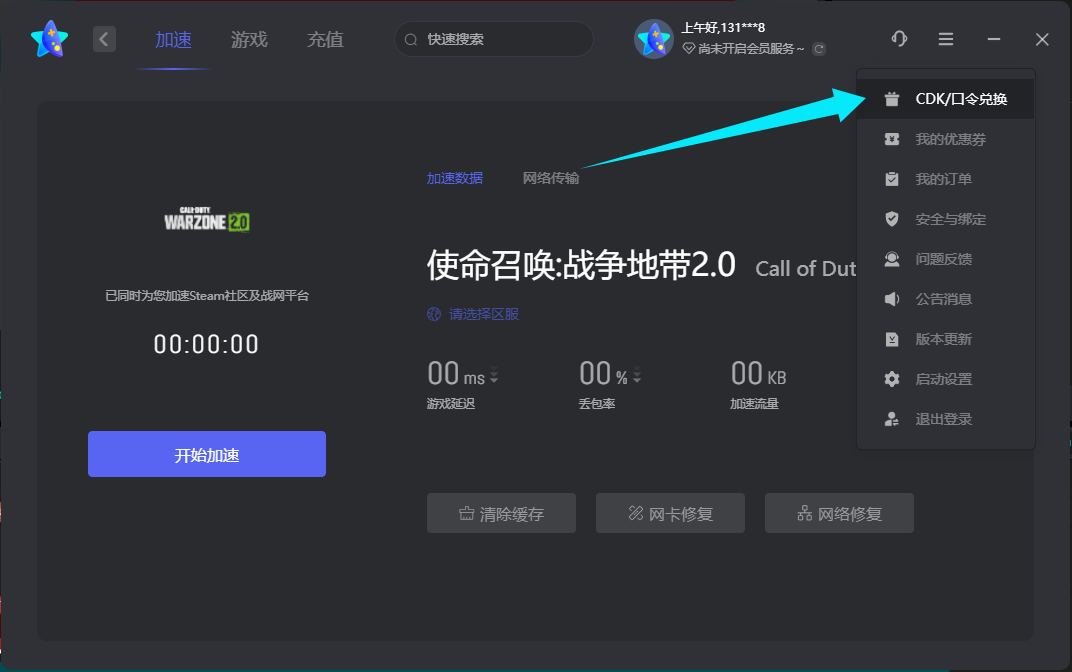The image size is (1072, 672).
Task: Click the speaker icon beside 公告消息
Action: tap(892, 299)
